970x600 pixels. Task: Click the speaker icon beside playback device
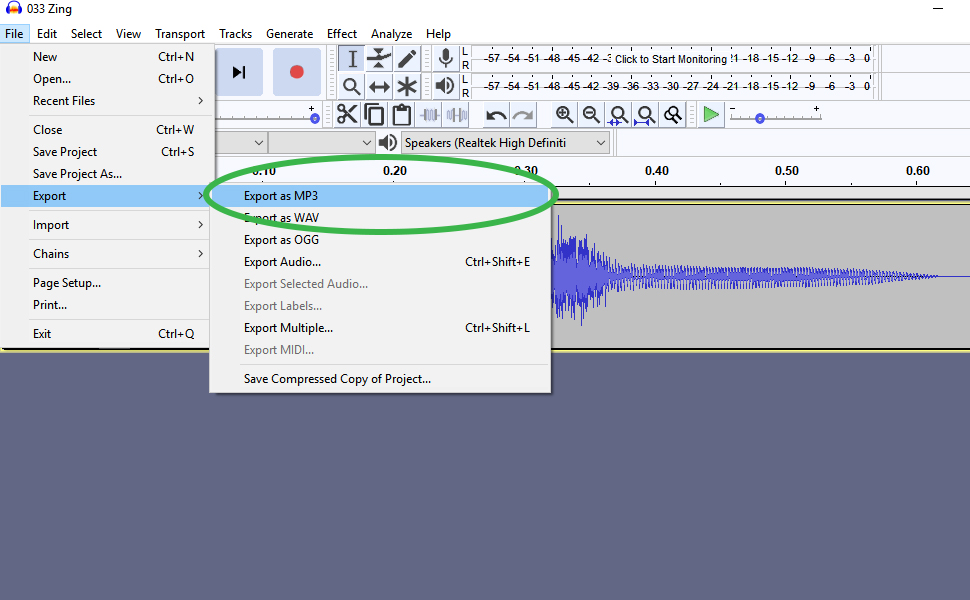click(387, 143)
